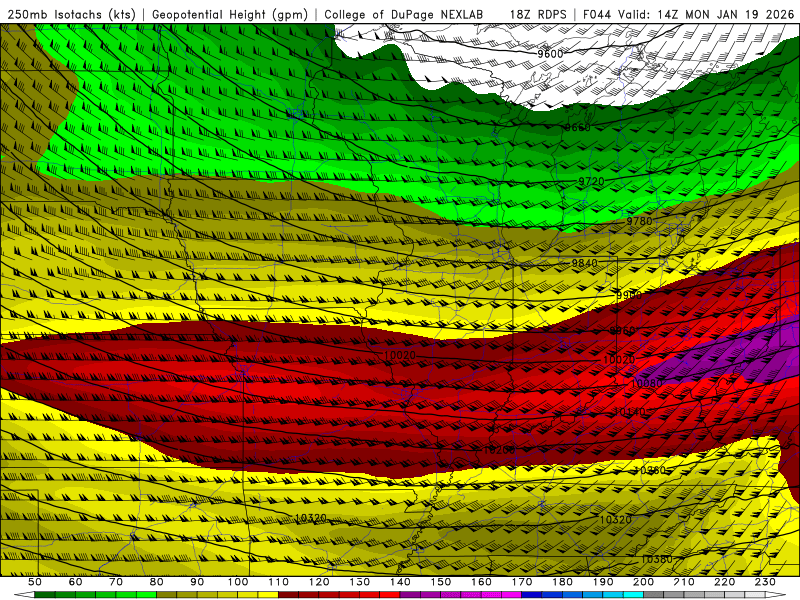The image size is (800, 600).
Task: Select the colorbar value 70
Action: coord(116,582)
